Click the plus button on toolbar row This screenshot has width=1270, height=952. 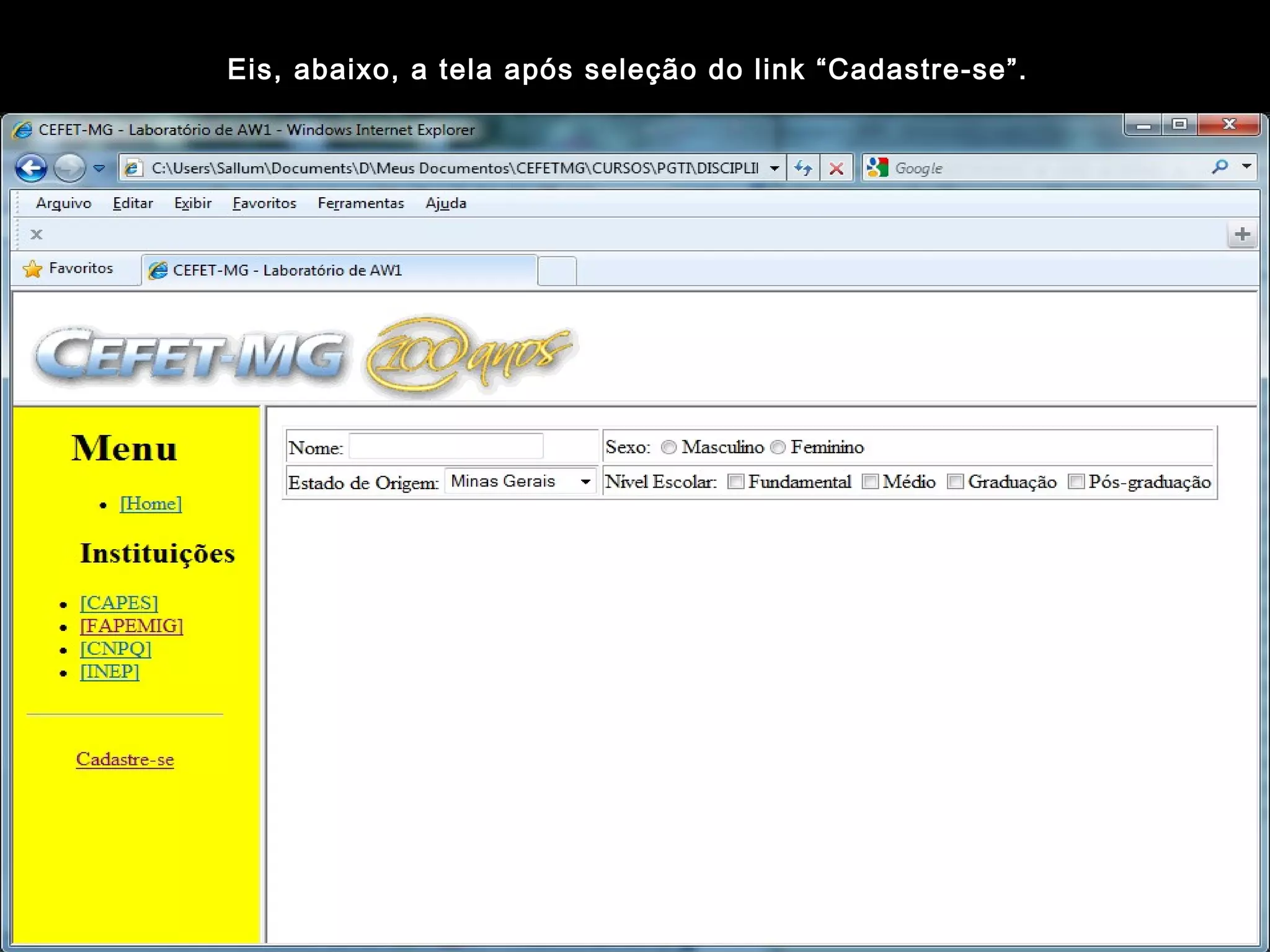coord(1242,234)
